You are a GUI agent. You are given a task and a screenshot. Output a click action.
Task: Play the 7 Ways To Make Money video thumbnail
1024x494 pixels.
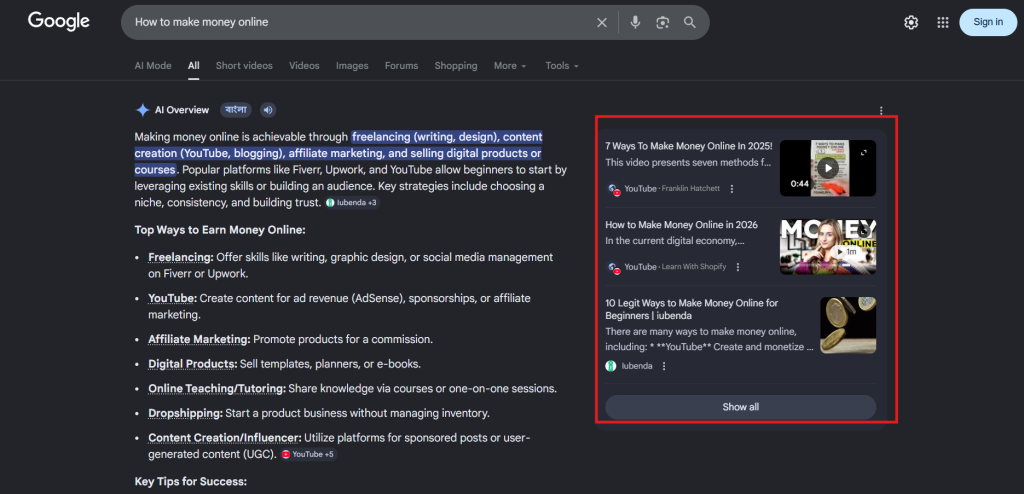click(x=827, y=168)
